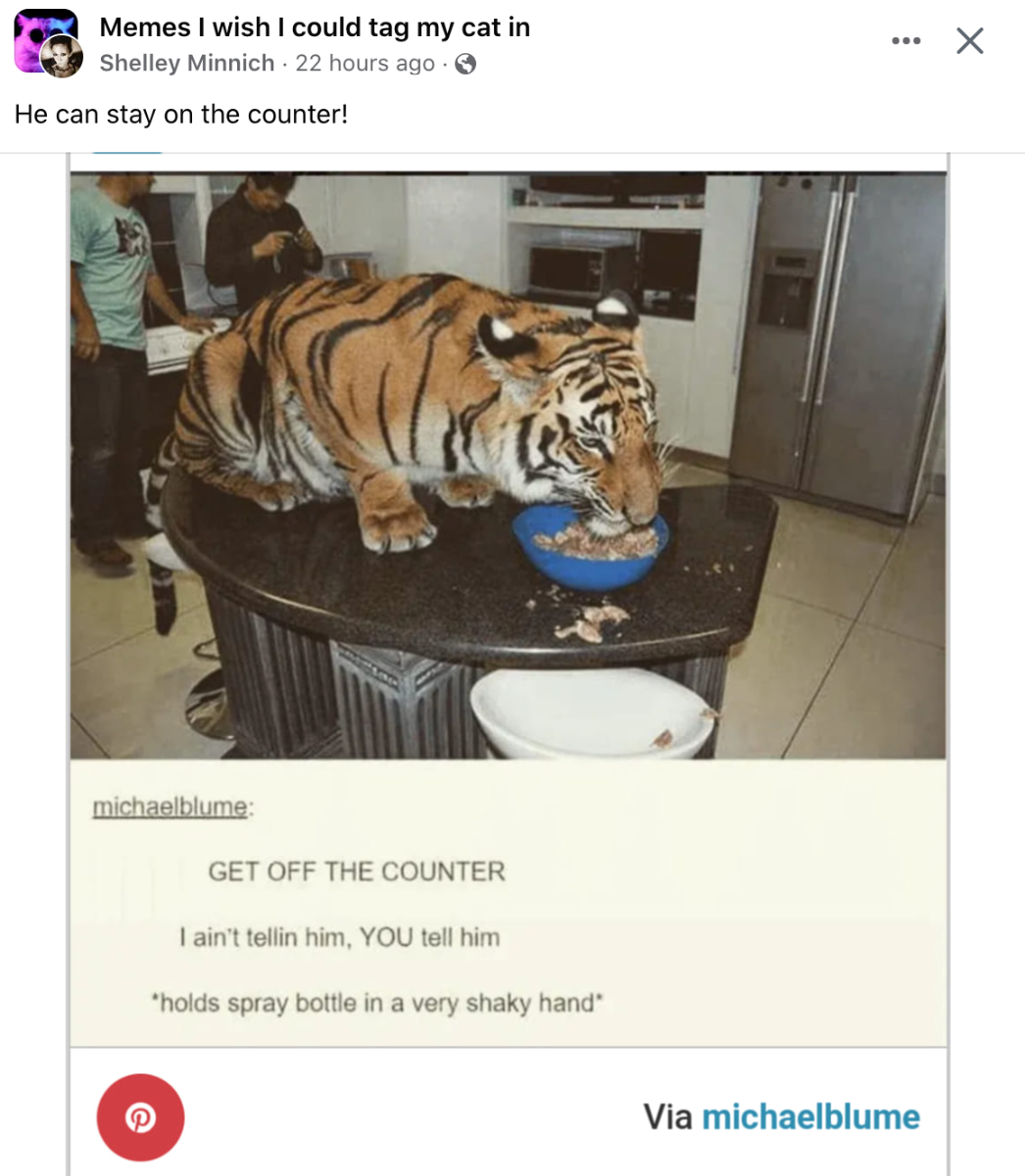Open the Memes I wish I could tag my cat in group
This screenshot has height=1176, width=1025.
[315, 27]
